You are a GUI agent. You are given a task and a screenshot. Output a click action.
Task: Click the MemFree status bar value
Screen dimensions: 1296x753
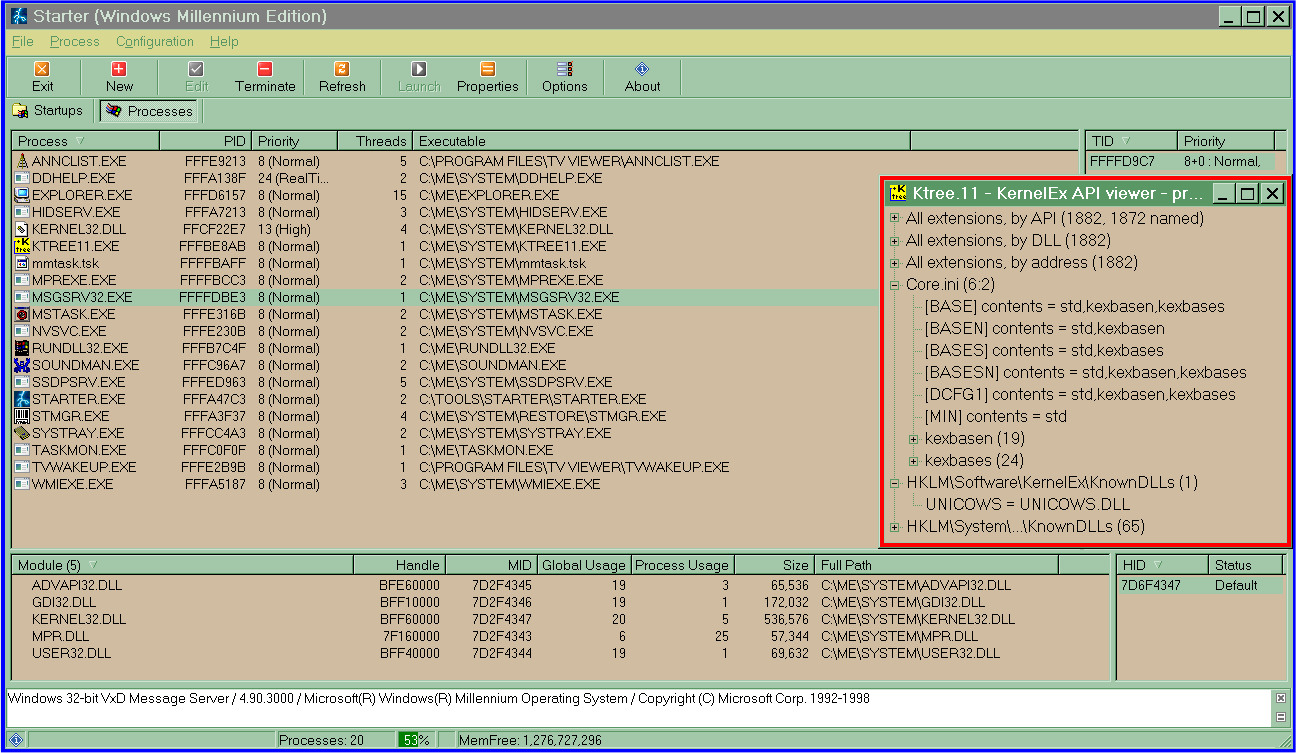click(x=530, y=740)
